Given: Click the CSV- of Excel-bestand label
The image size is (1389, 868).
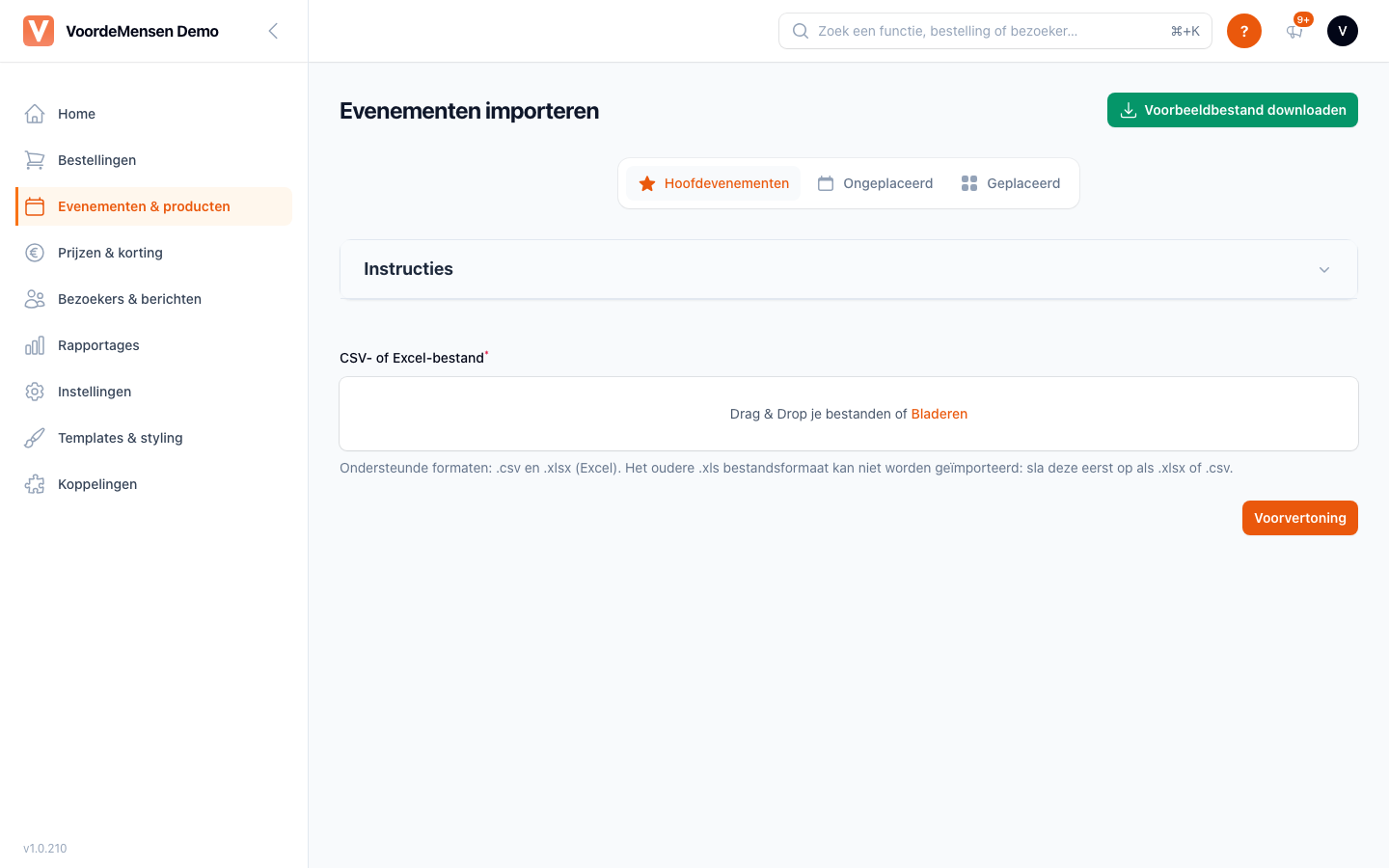Looking at the screenshot, I should 412,358.
